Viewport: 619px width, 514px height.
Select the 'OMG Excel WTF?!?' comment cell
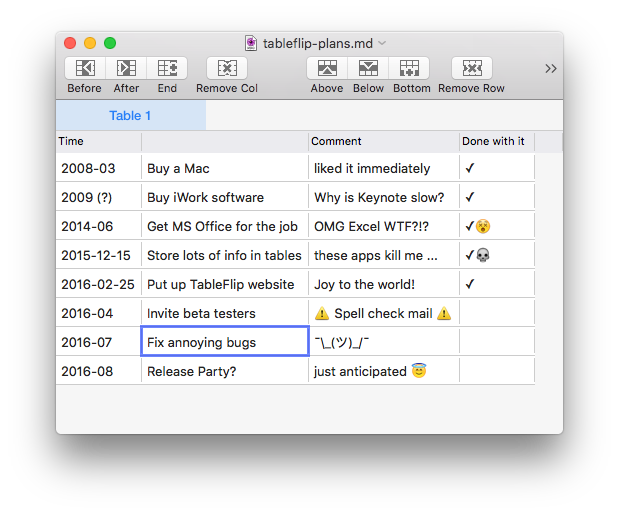pos(383,226)
